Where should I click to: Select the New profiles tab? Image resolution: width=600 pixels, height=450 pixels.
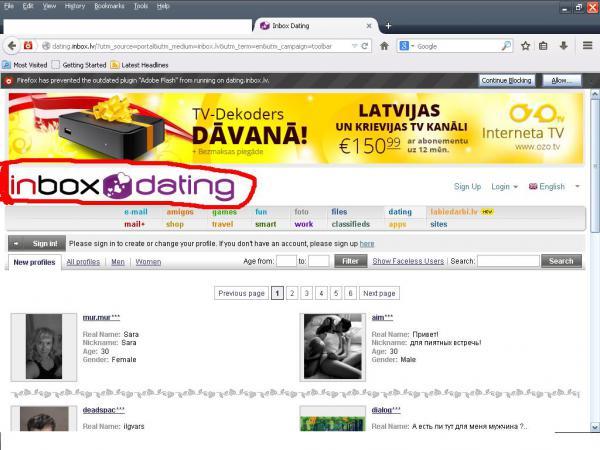[x=34, y=262]
